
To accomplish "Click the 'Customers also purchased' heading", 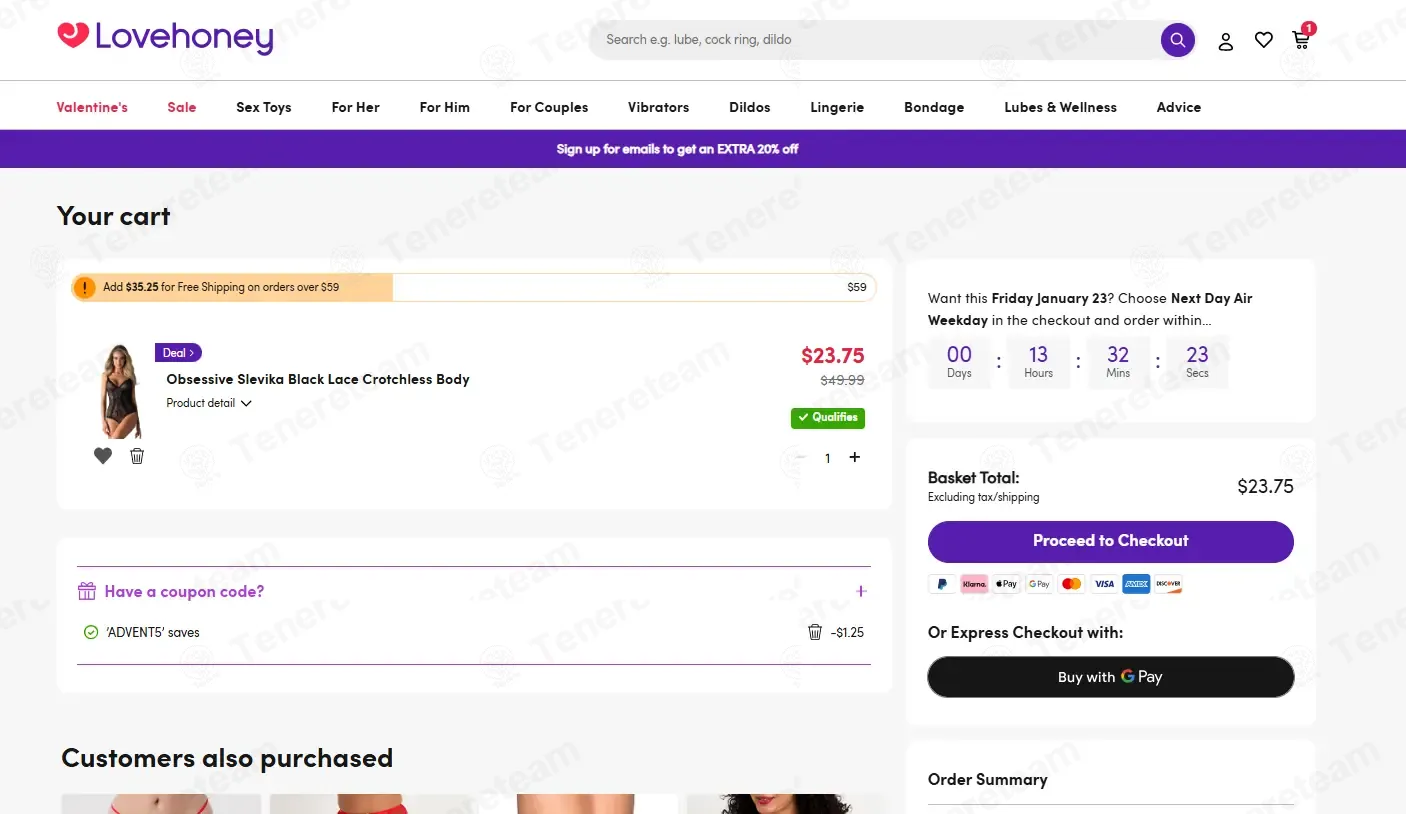I will pyautogui.click(x=227, y=758).
